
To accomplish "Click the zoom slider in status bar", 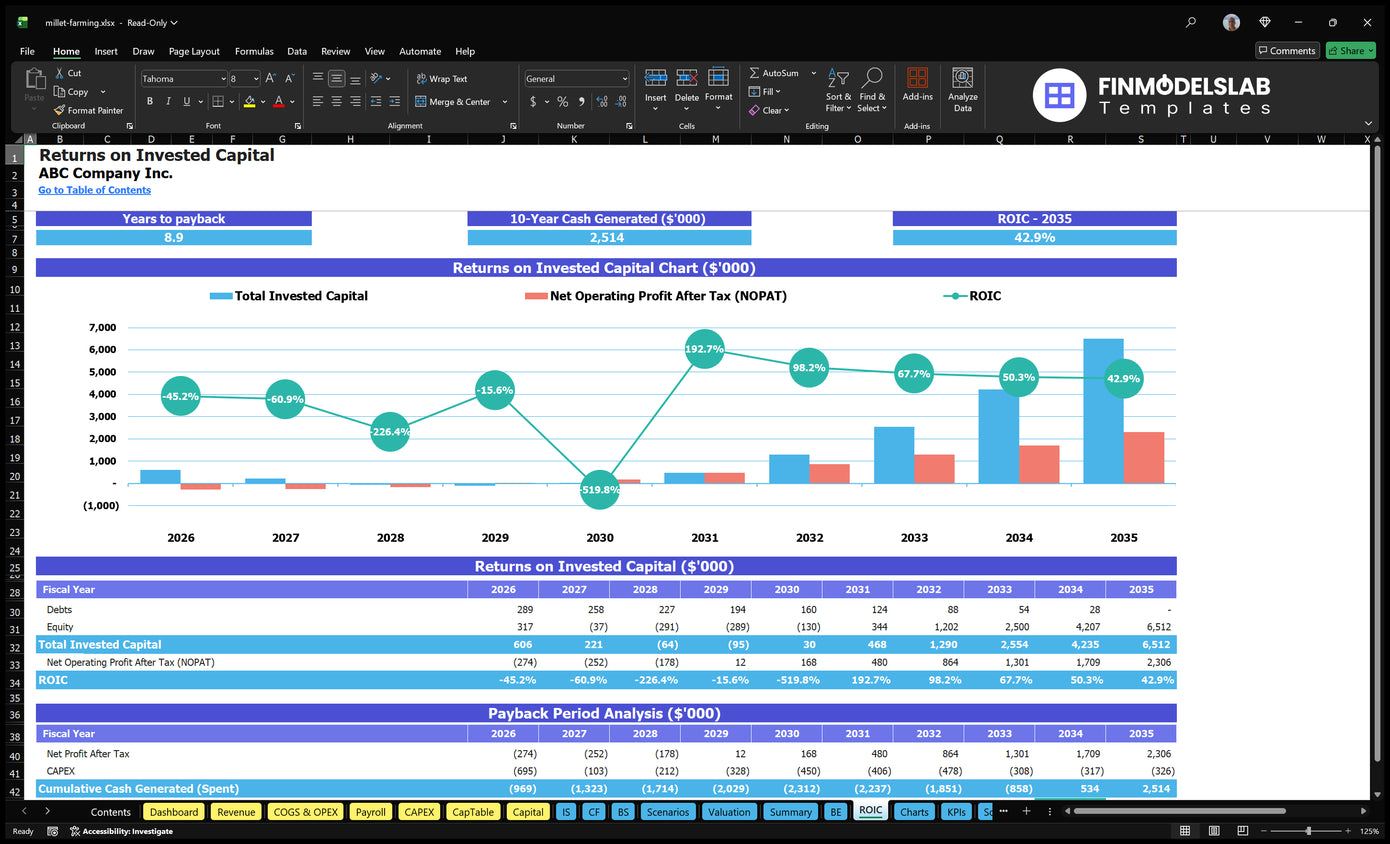I will 1308,831.
